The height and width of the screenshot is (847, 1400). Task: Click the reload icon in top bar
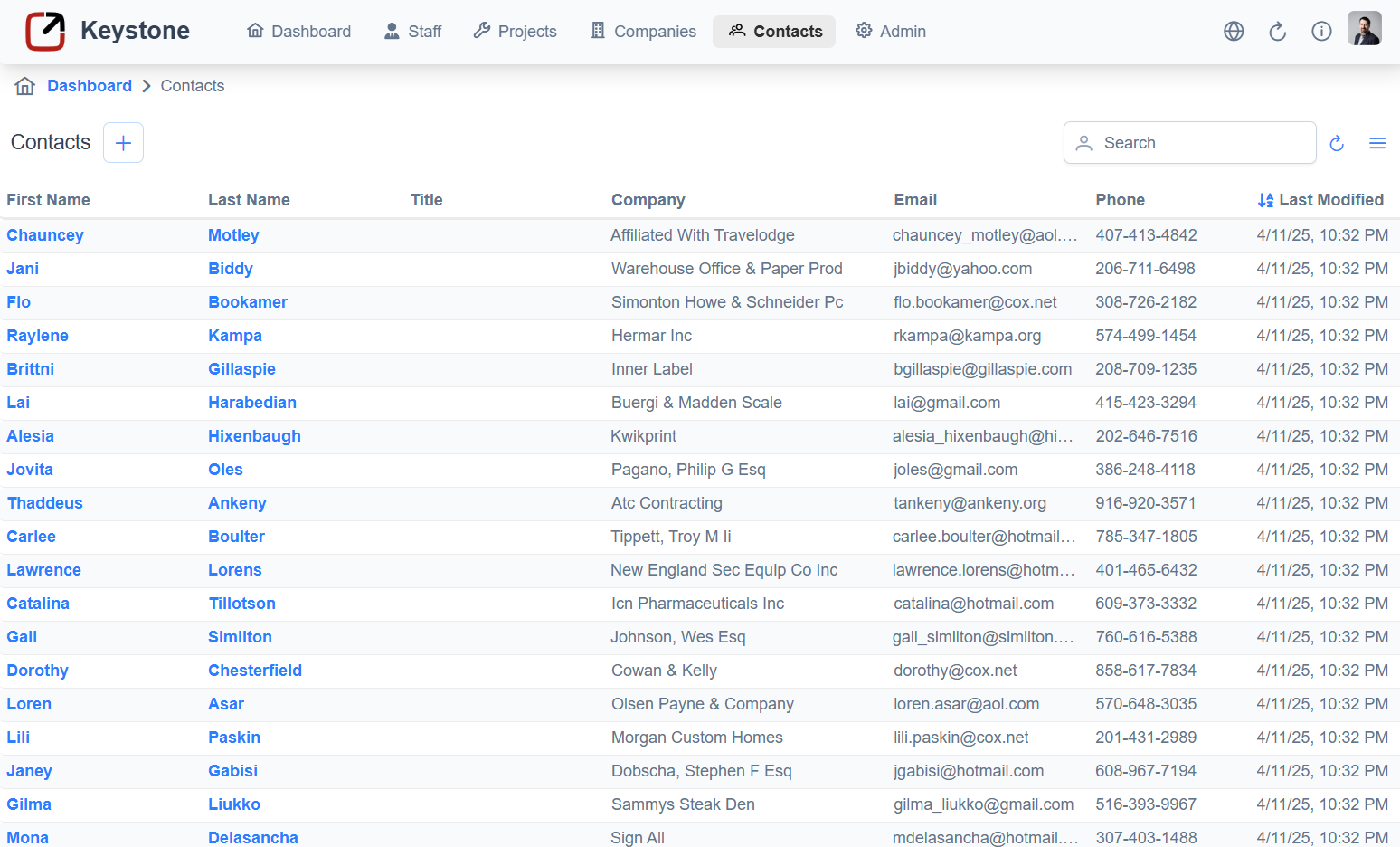pos(1277,32)
